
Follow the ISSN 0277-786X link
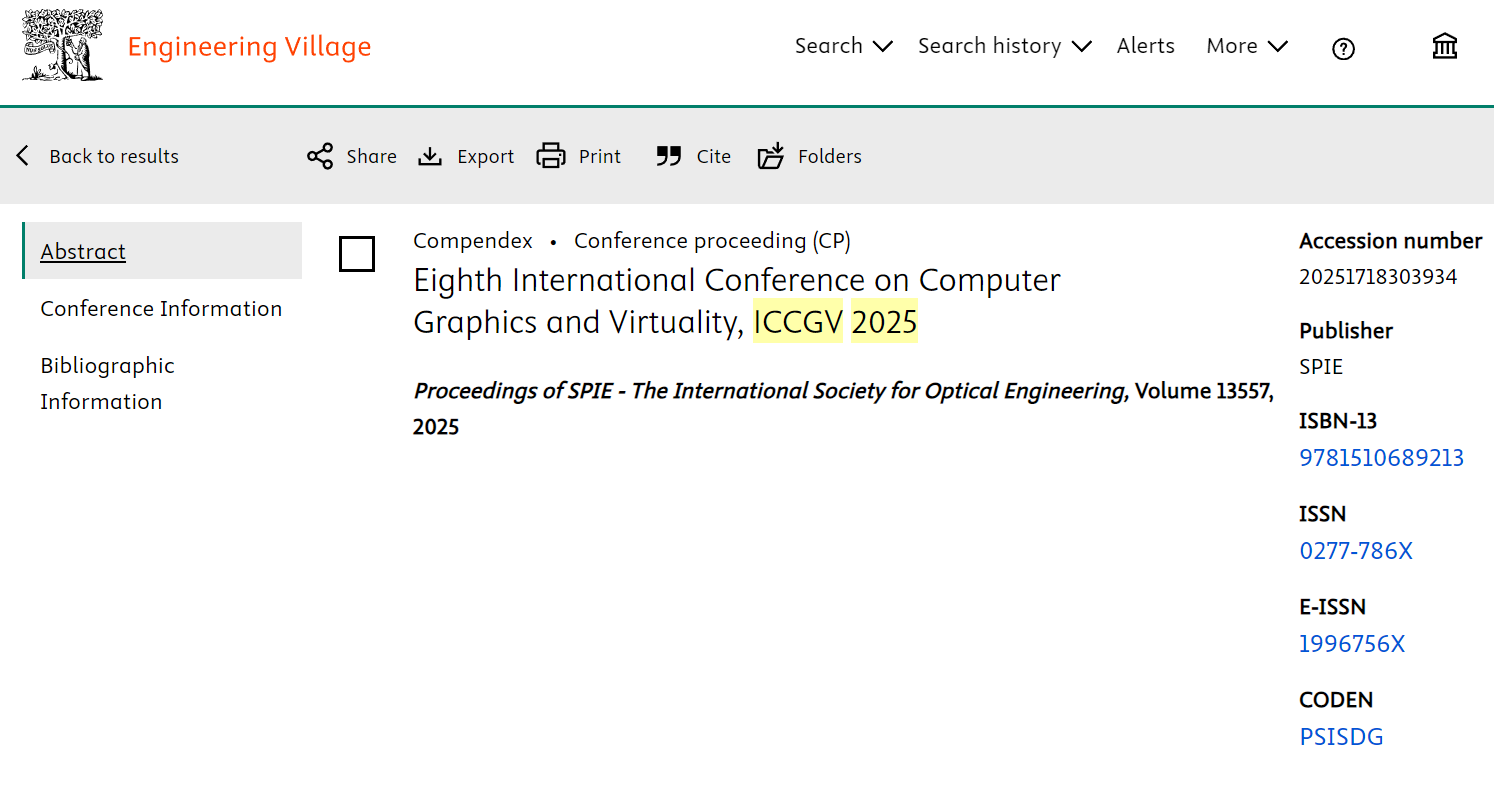pyautogui.click(x=1355, y=551)
